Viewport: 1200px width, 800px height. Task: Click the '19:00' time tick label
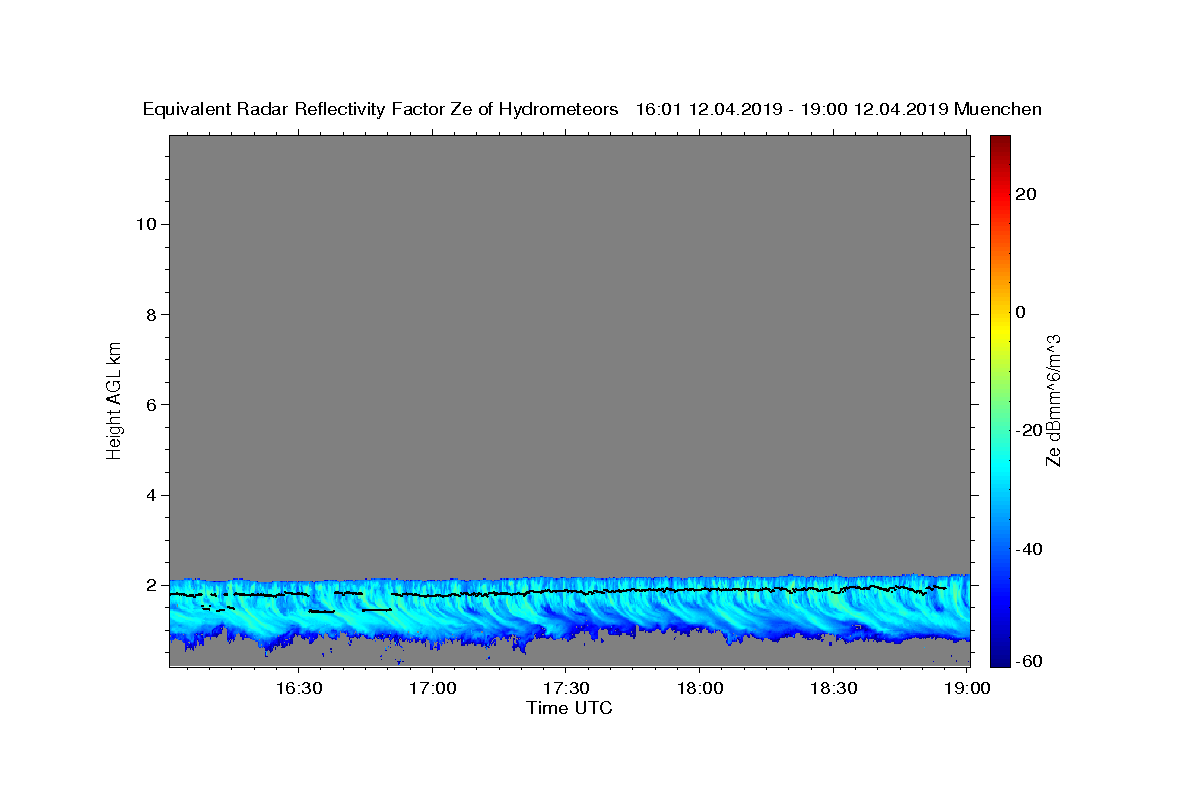(967, 688)
